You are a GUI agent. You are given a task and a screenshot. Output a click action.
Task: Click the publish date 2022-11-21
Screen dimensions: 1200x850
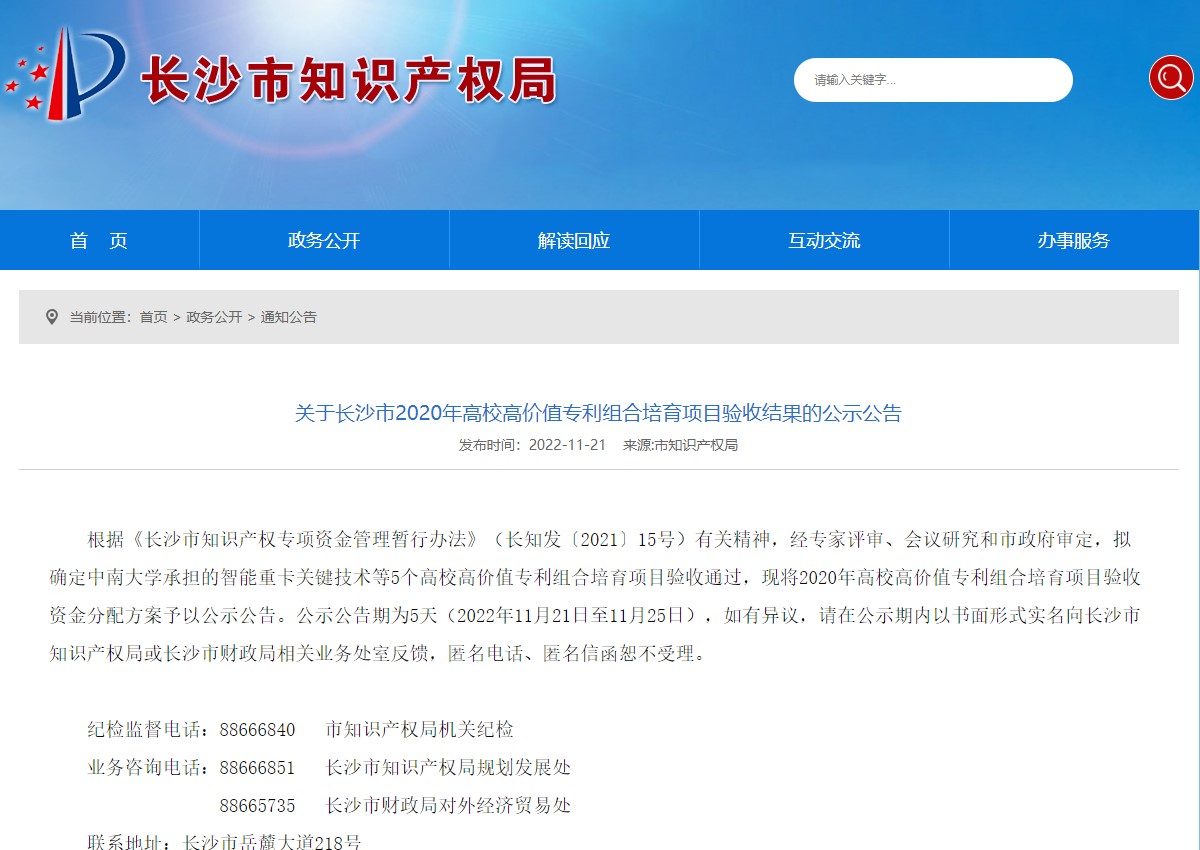point(567,445)
